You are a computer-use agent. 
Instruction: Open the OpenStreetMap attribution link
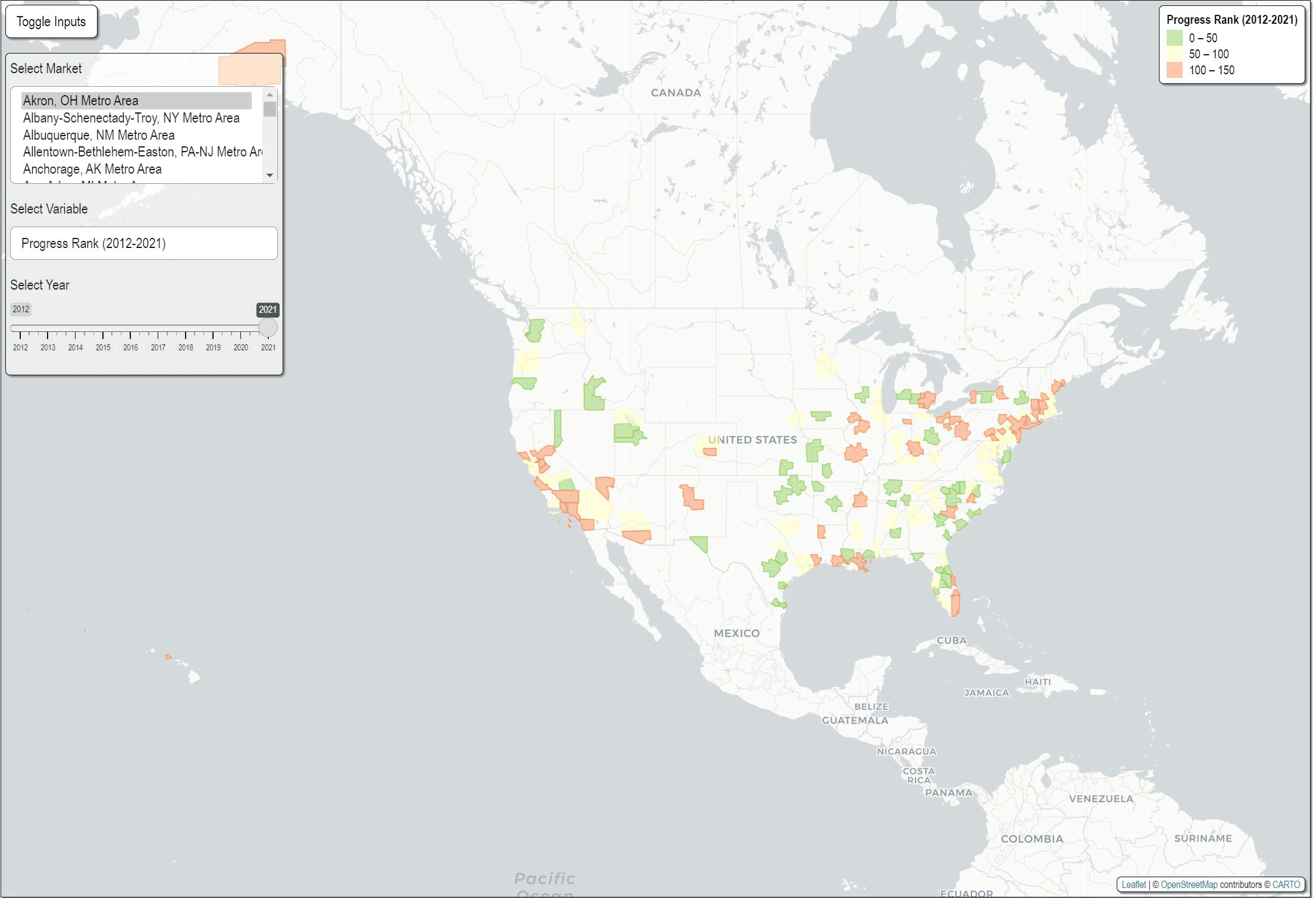click(1188, 884)
